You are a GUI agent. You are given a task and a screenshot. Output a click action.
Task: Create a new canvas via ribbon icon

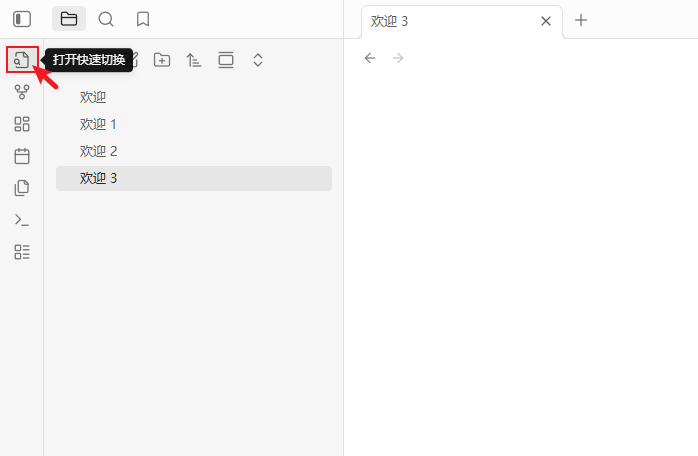tap(22, 124)
